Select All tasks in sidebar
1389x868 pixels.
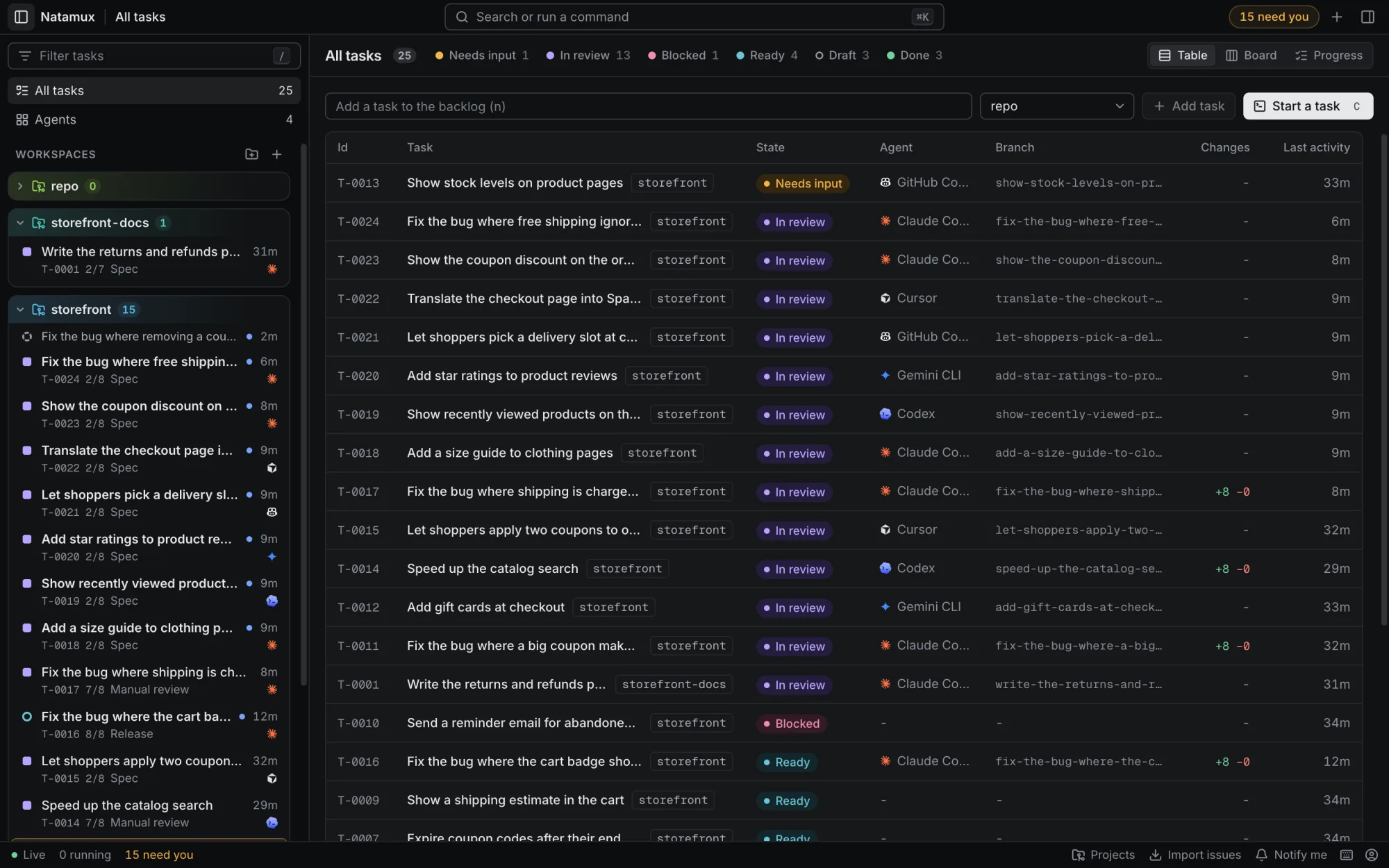coord(153,90)
